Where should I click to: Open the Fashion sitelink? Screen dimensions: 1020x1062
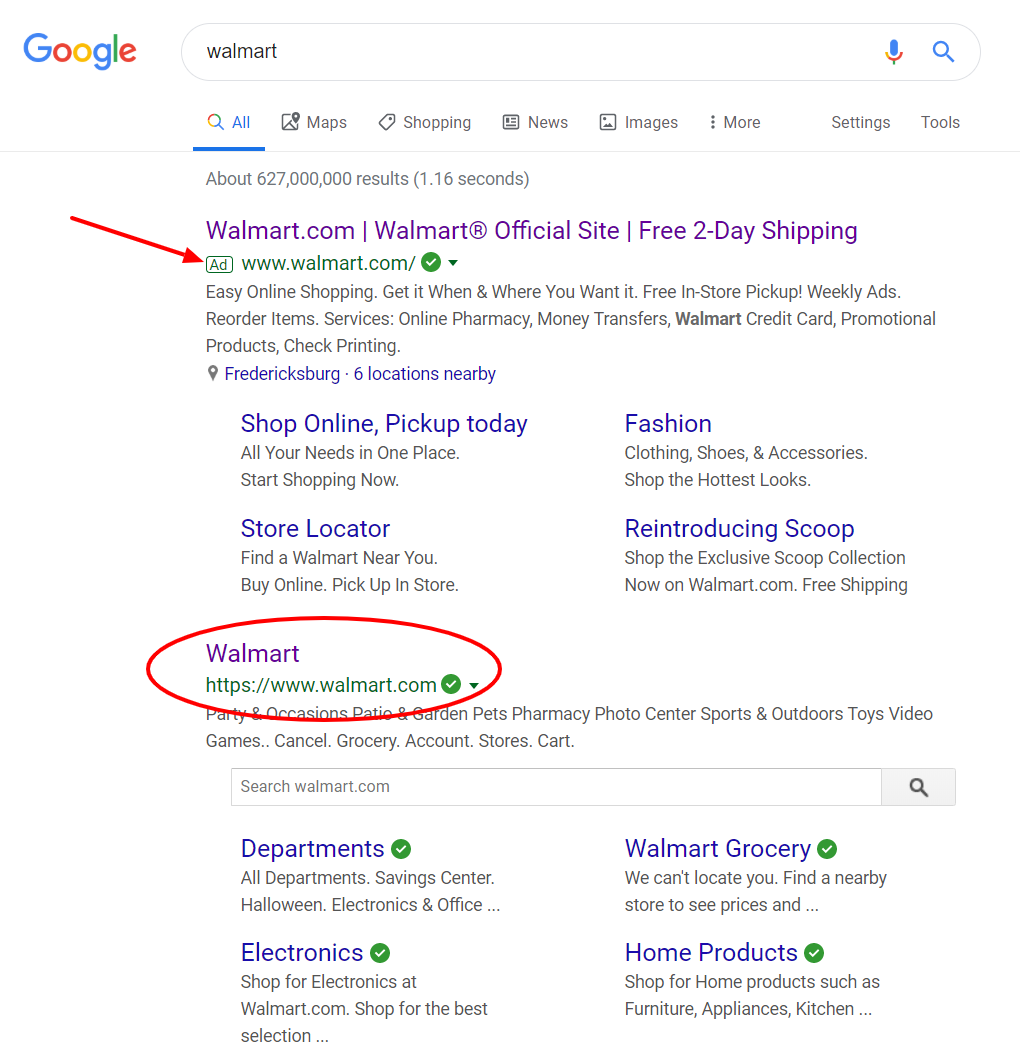[668, 424]
